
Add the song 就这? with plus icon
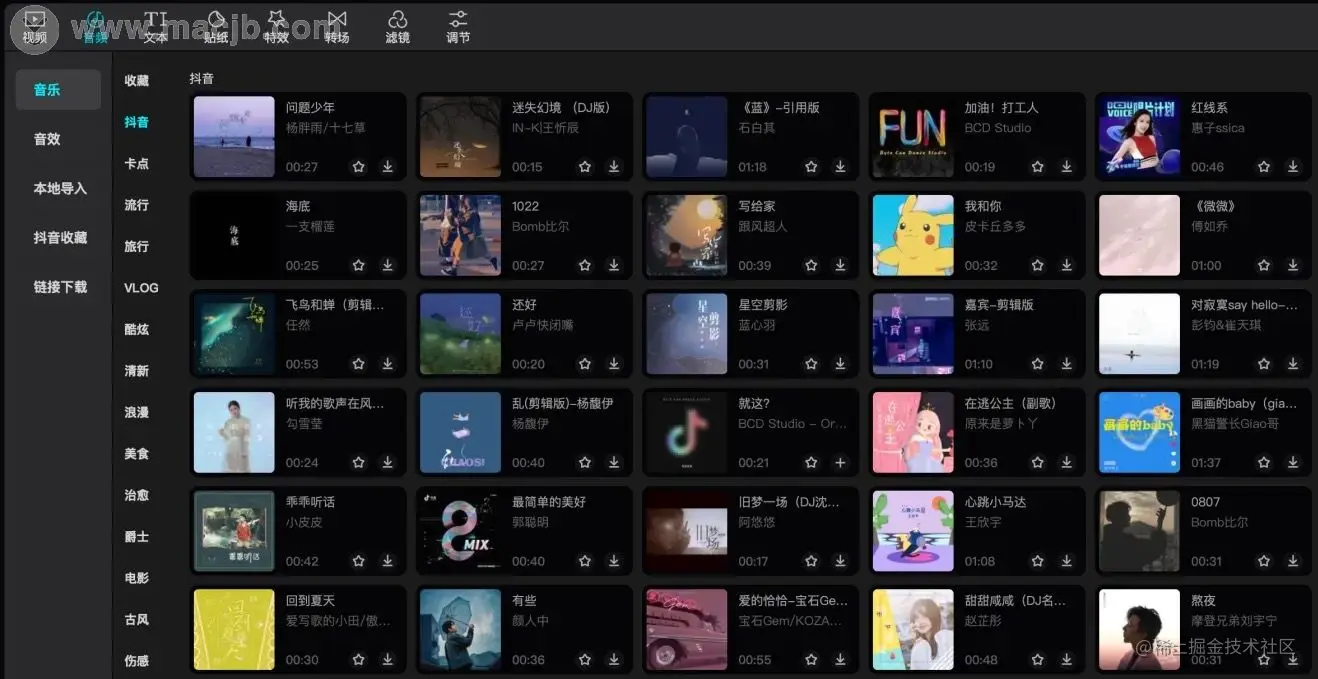click(840, 463)
